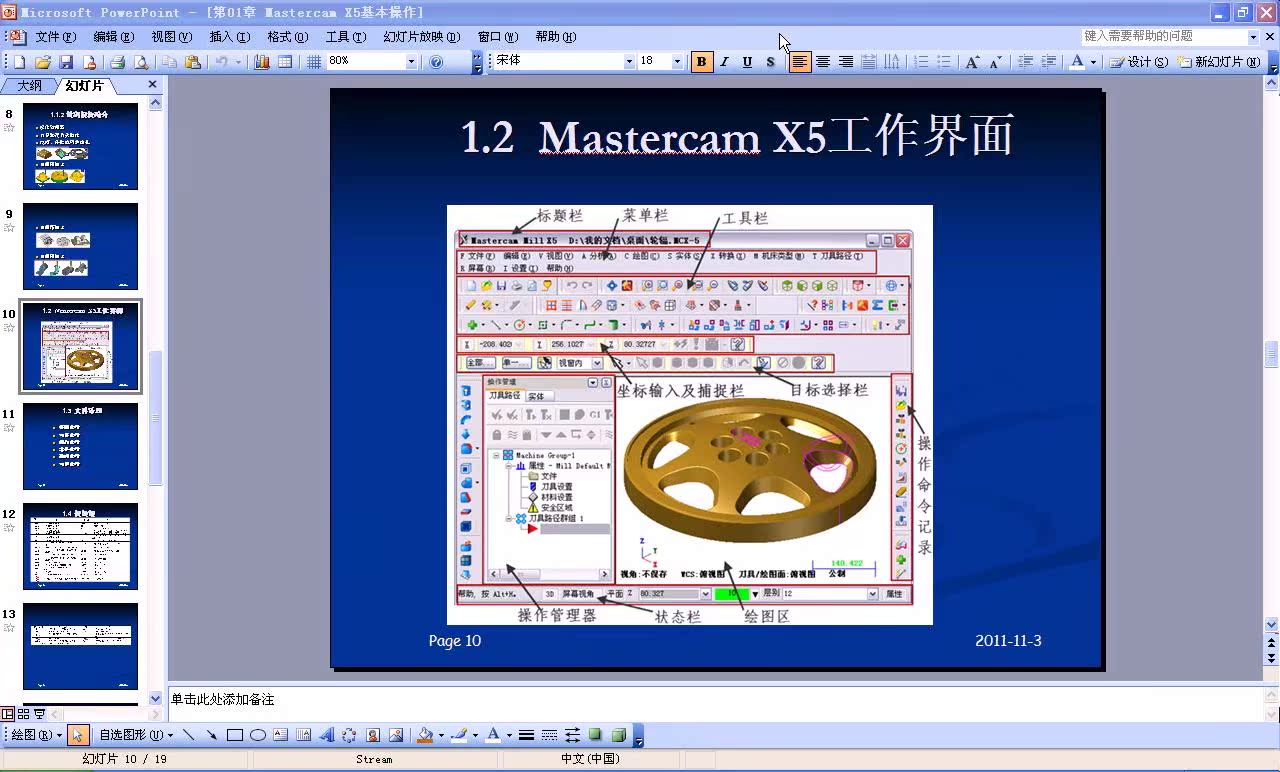Screen dimensions: 1280x772
Task: Increase the font size
Action: coord(972,62)
